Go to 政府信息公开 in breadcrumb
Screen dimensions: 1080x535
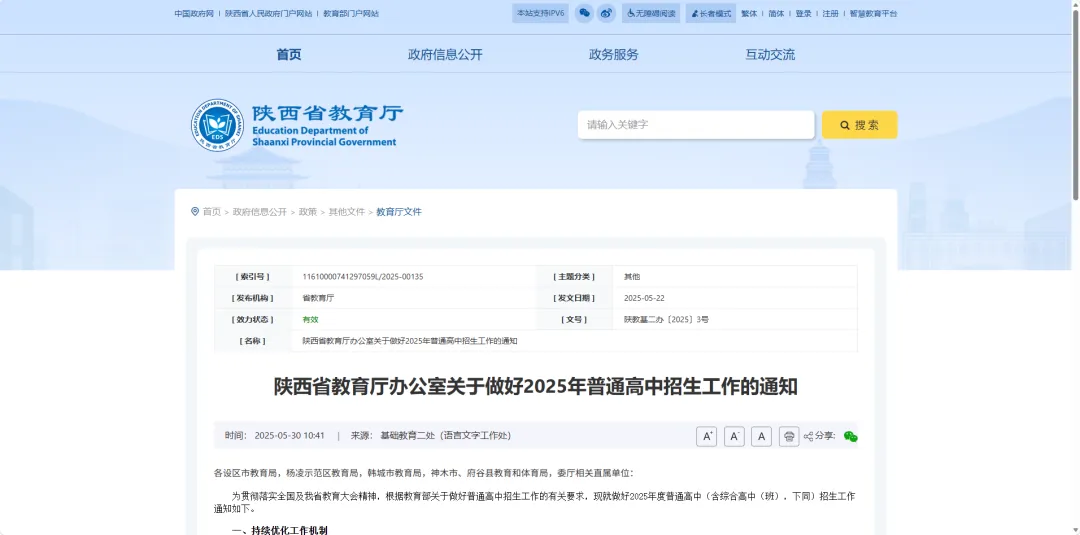pos(260,212)
